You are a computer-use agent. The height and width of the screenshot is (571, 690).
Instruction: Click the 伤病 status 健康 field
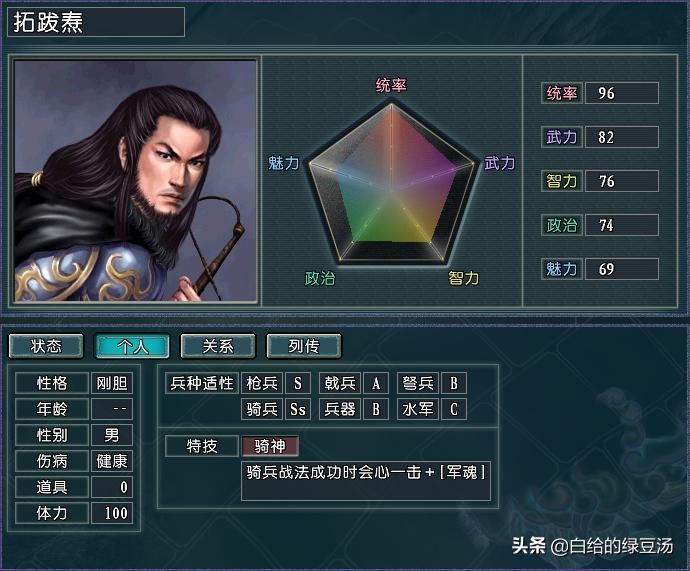(x=112, y=461)
